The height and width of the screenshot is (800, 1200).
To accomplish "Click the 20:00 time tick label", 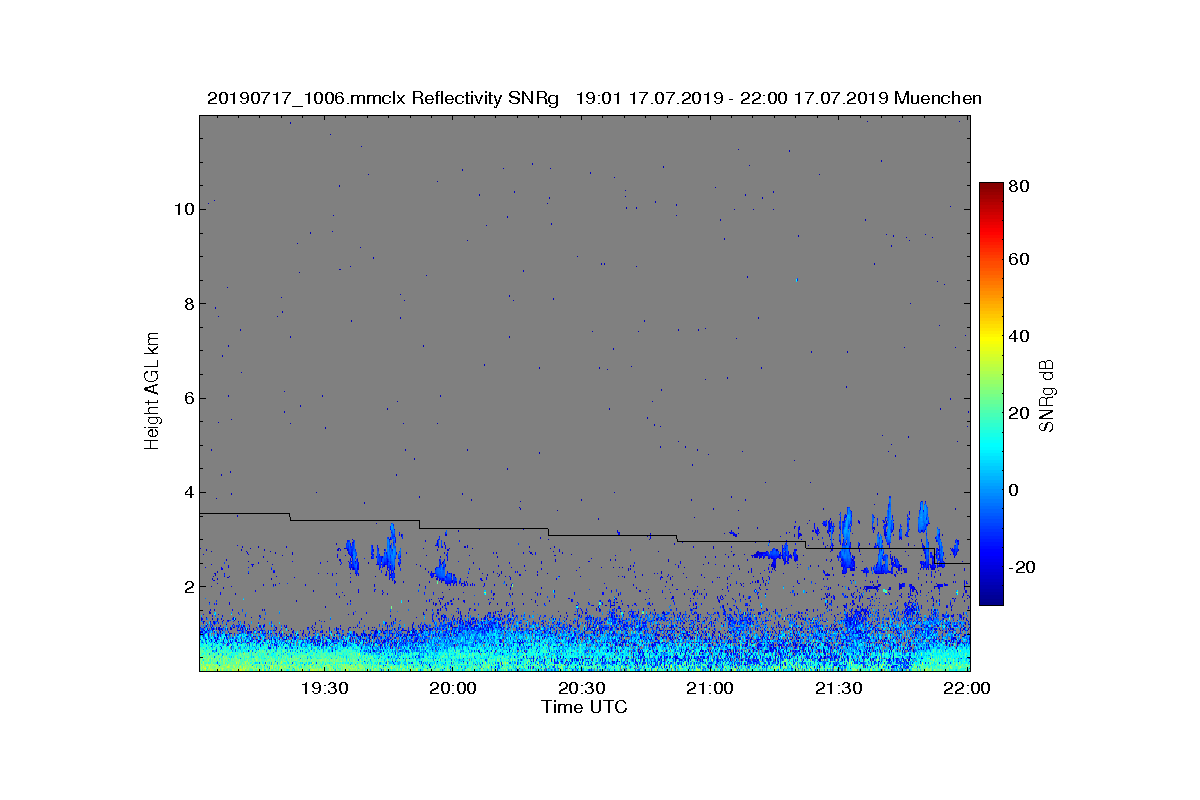I will click(452, 689).
